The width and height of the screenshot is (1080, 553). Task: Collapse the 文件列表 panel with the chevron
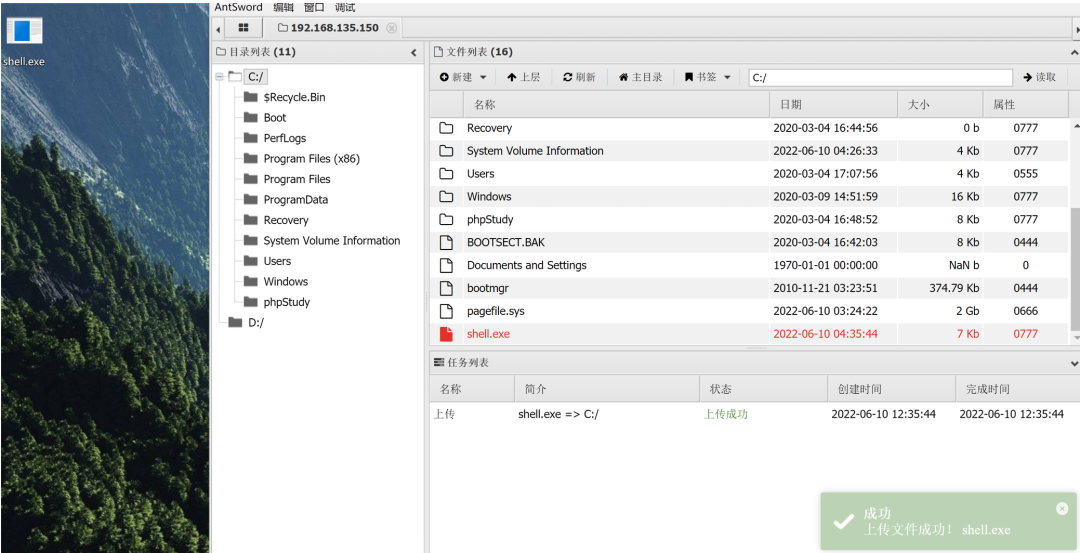1074,52
